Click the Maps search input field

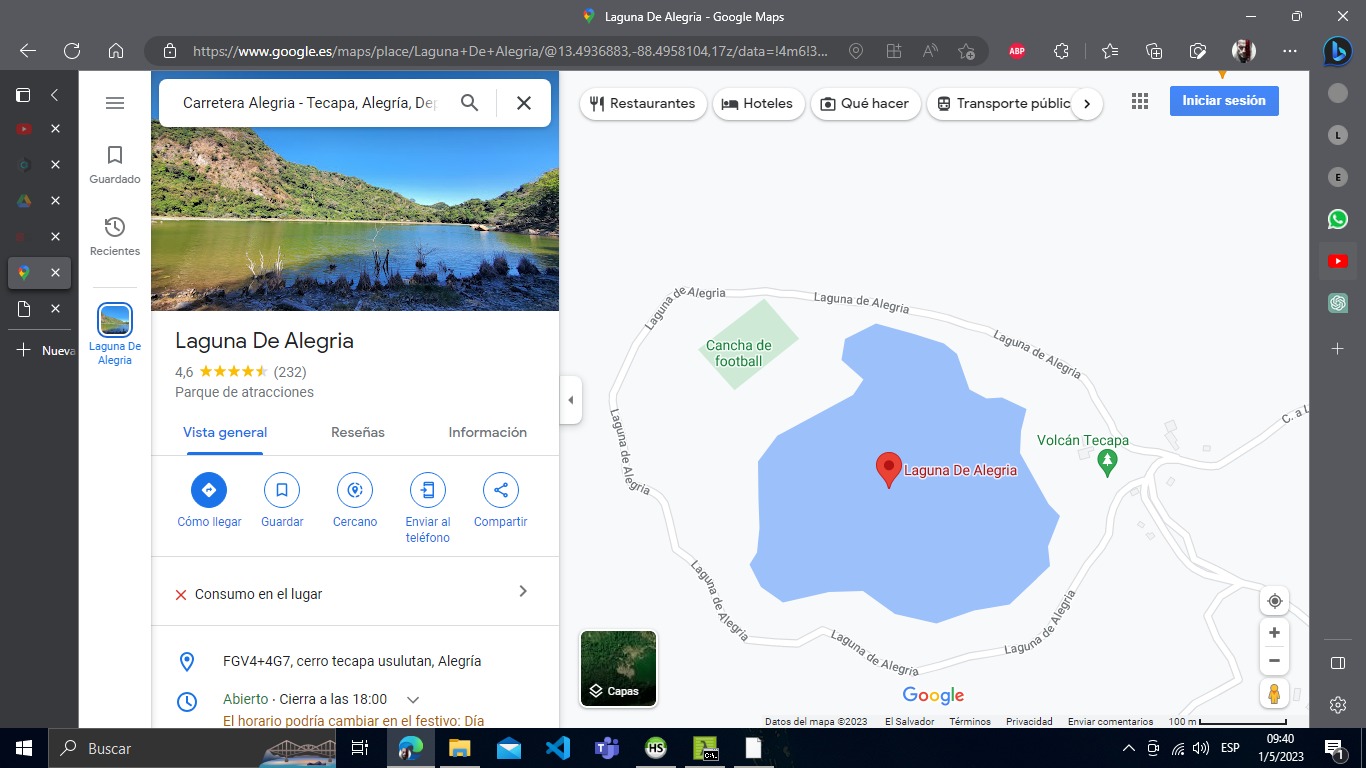click(310, 103)
